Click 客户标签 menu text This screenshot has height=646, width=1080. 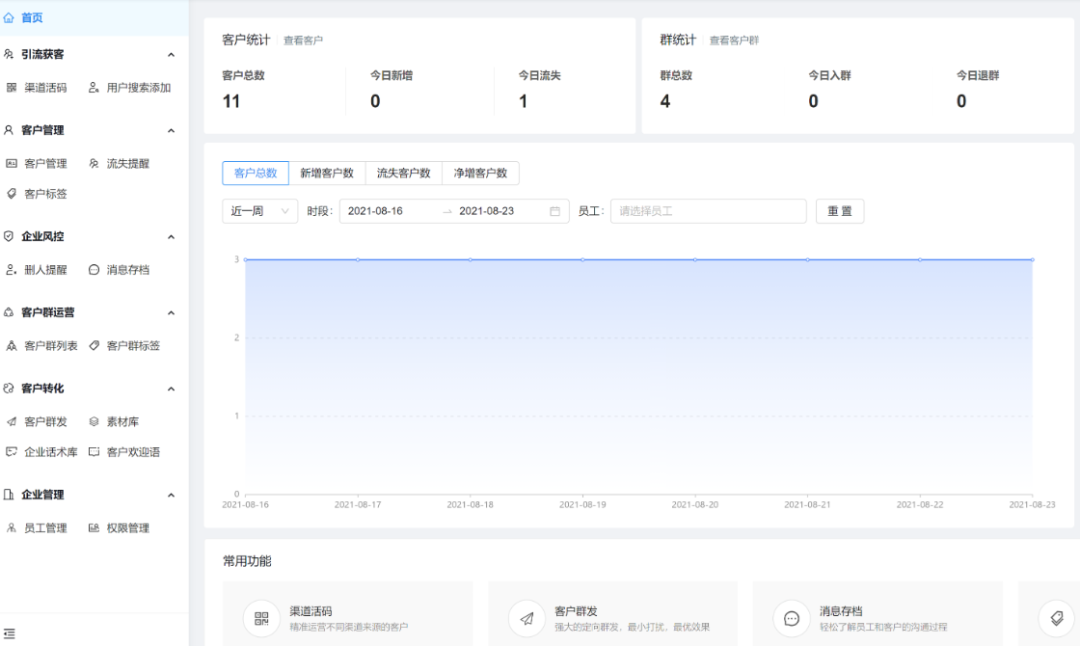45,194
